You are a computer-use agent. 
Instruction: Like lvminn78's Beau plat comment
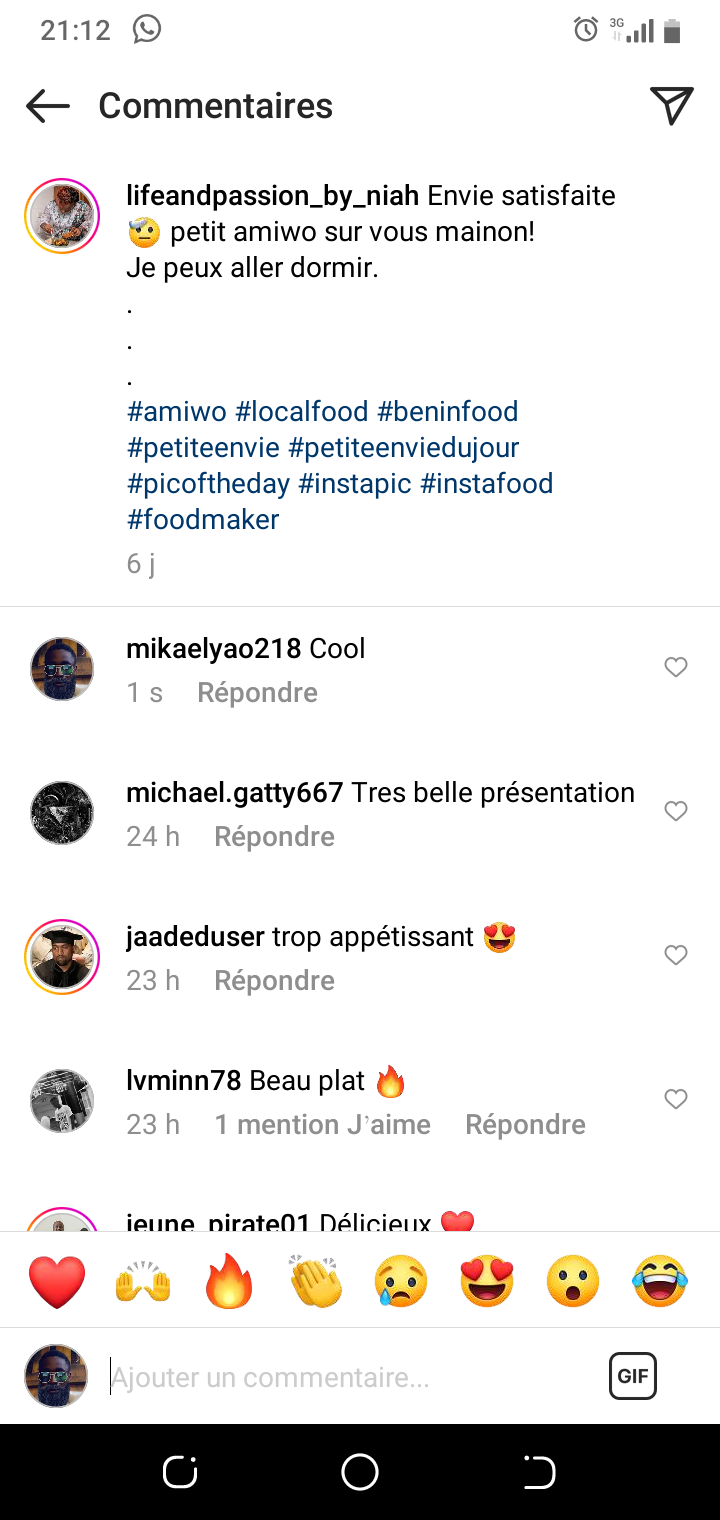click(676, 1099)
